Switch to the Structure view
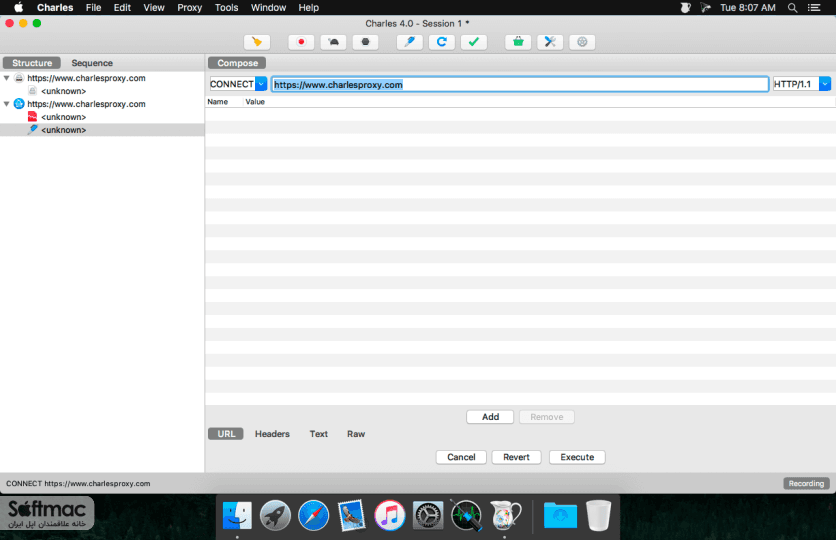 point(32,63)
